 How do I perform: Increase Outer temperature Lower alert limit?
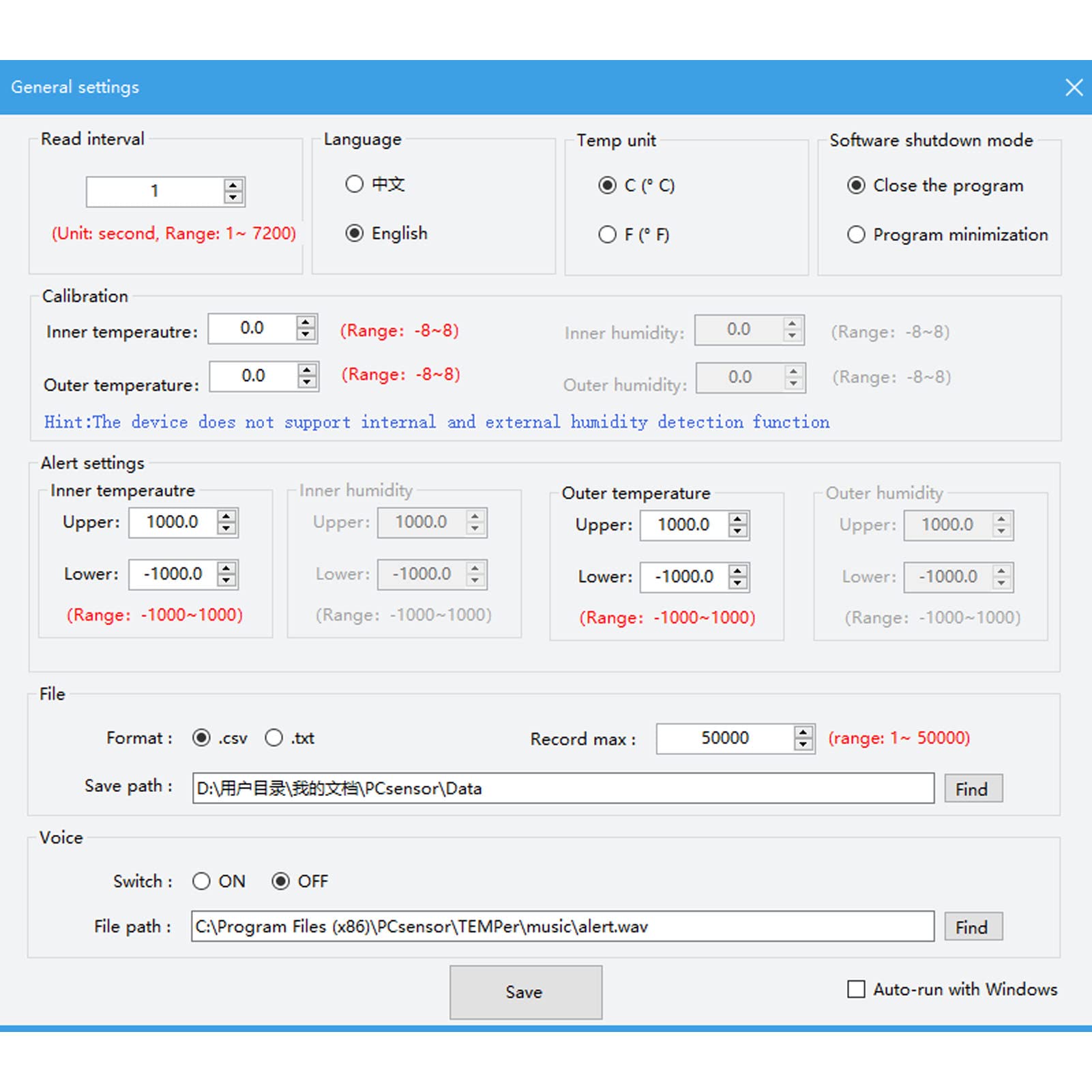pos(737,571)
